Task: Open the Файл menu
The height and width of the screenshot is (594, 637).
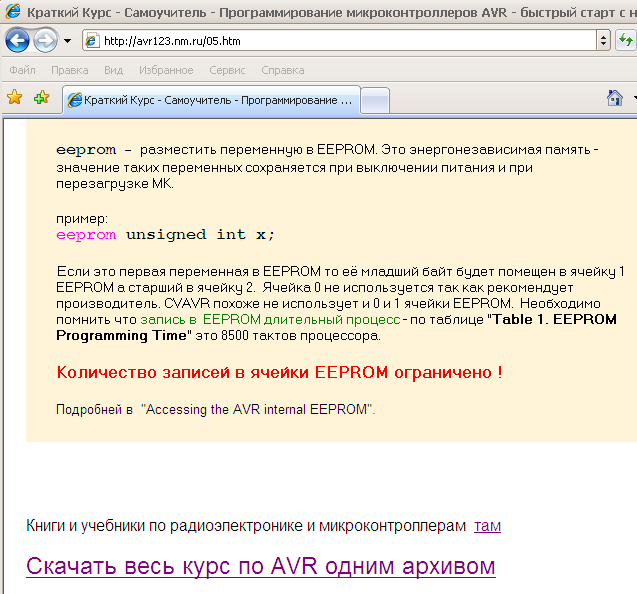Action: [x=22, y=70]
